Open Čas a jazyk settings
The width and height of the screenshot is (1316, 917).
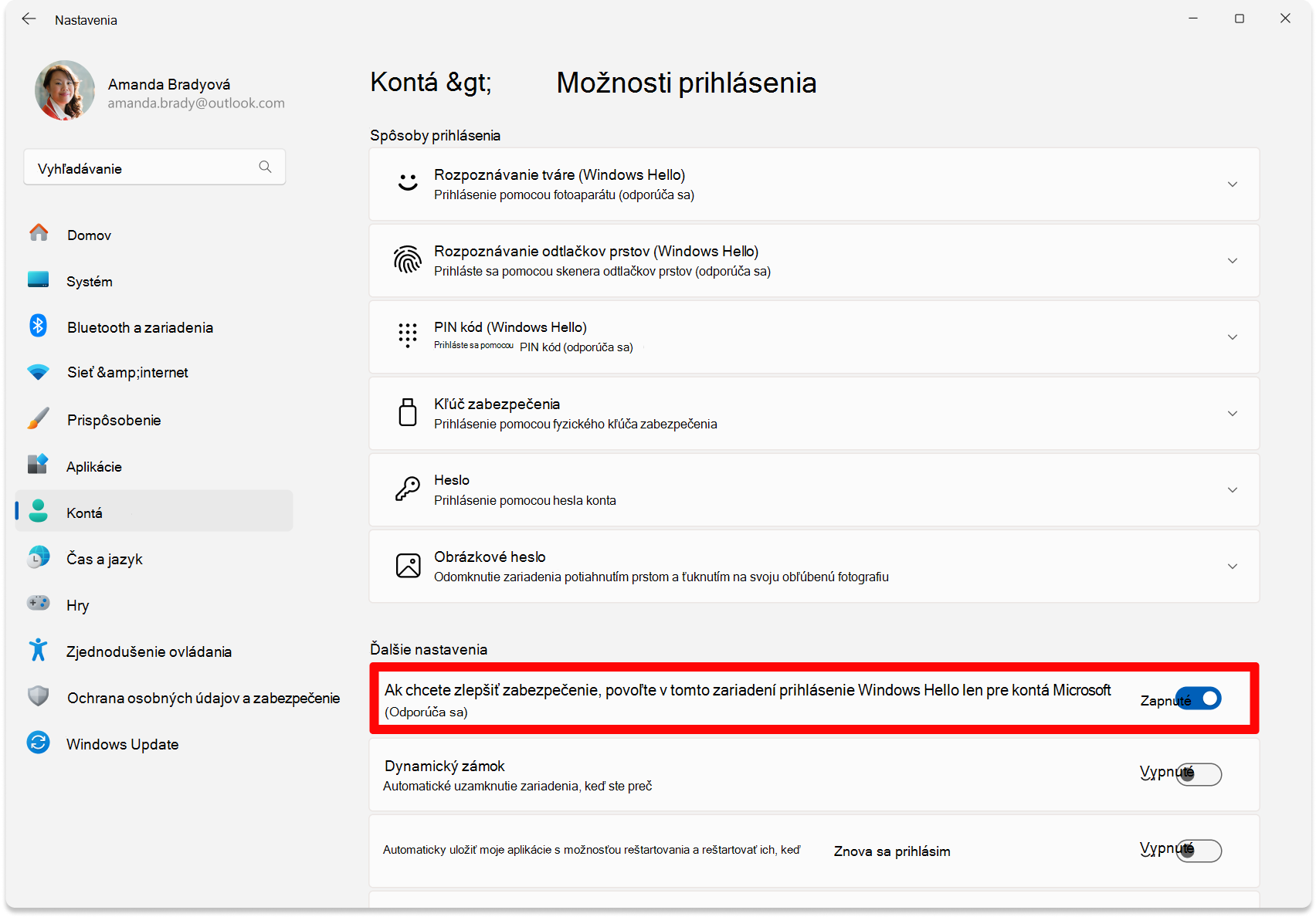[154, 559]
